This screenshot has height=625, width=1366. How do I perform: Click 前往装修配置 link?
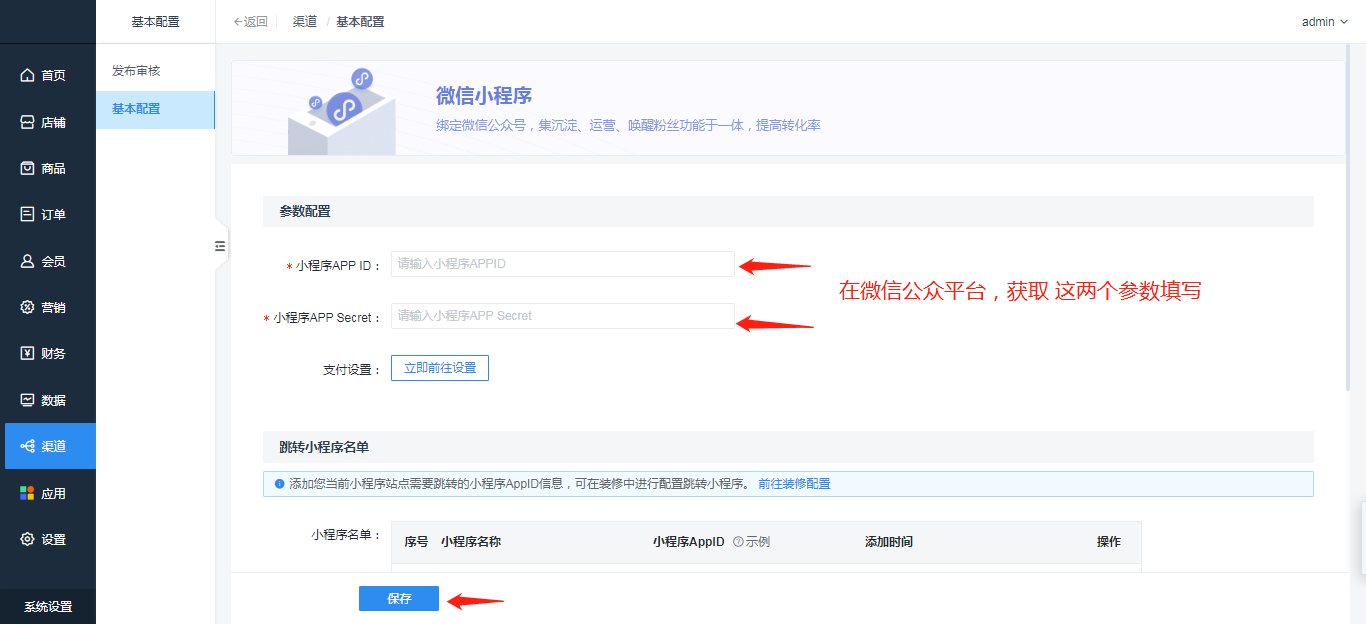point(794,484)
